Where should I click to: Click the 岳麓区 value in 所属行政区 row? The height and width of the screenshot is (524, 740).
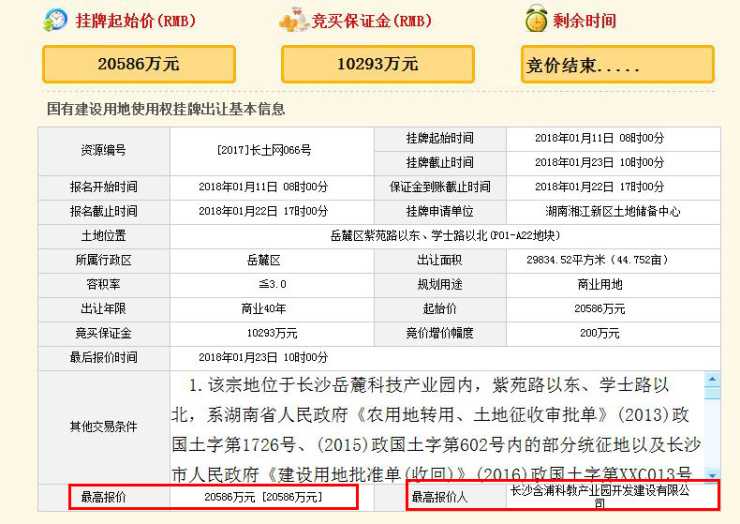(x=264, y=260)
